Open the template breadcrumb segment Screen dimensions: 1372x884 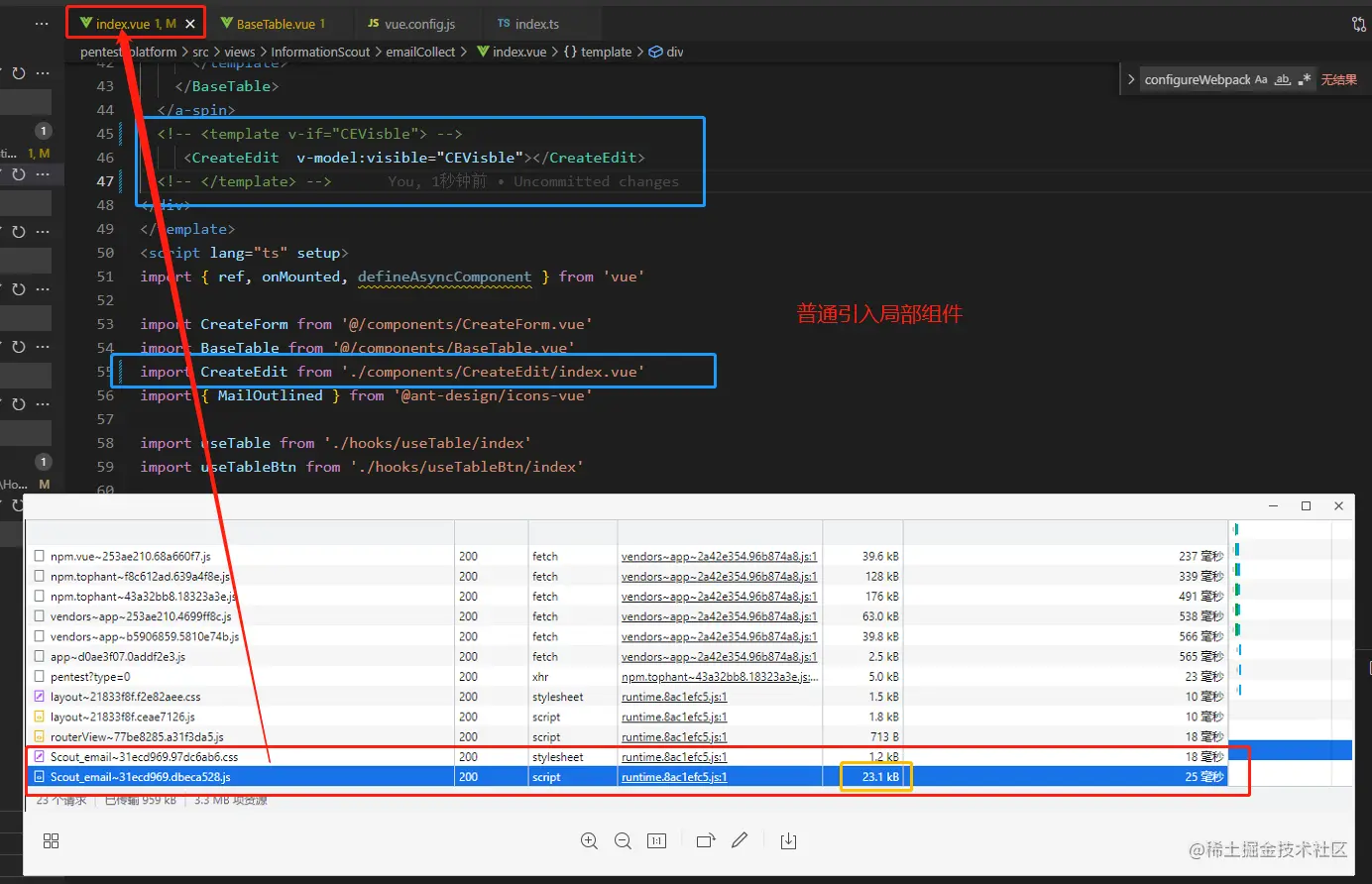pos(597,52)
